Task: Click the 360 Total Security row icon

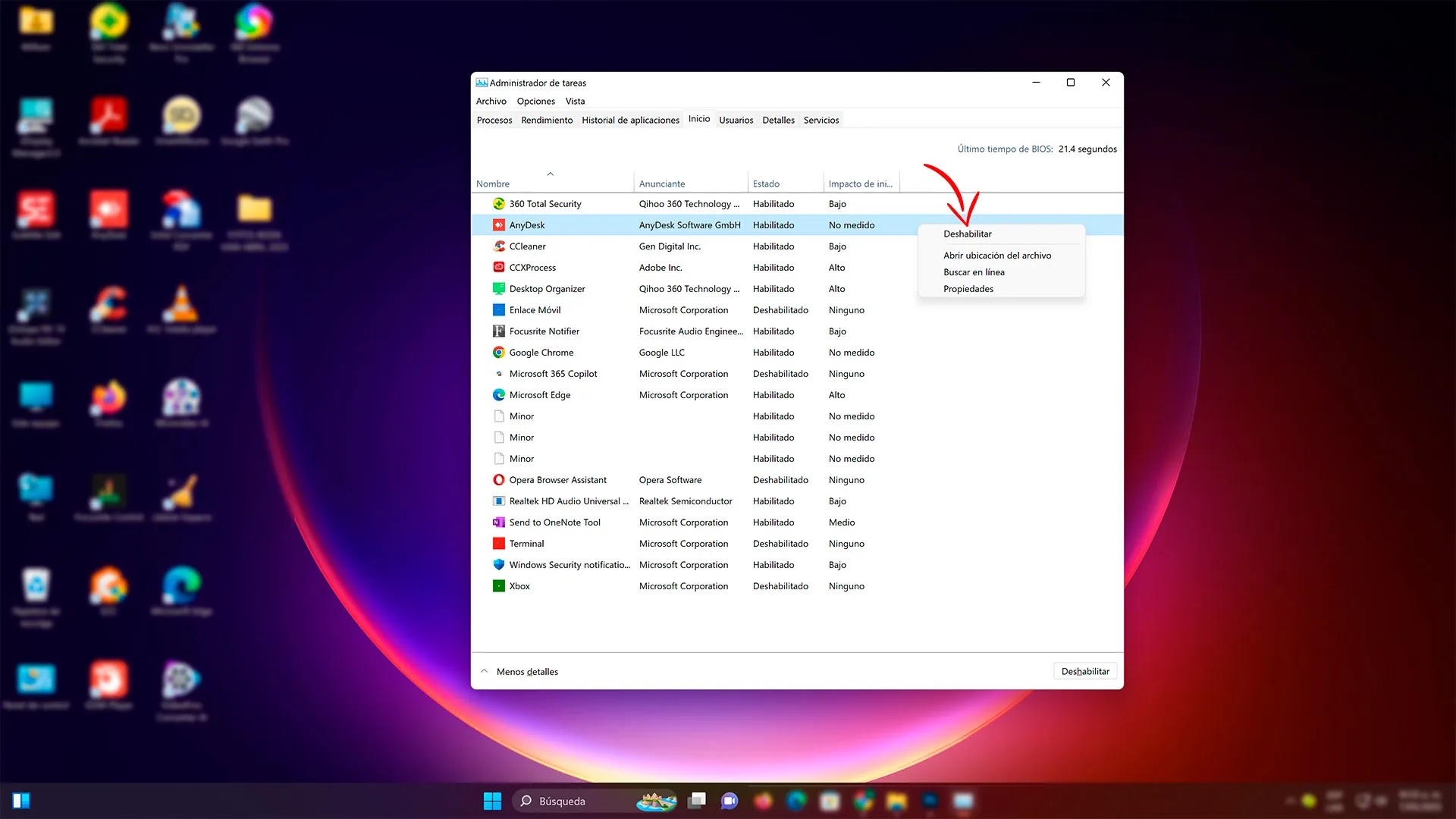Action: (x=498, y=204)
